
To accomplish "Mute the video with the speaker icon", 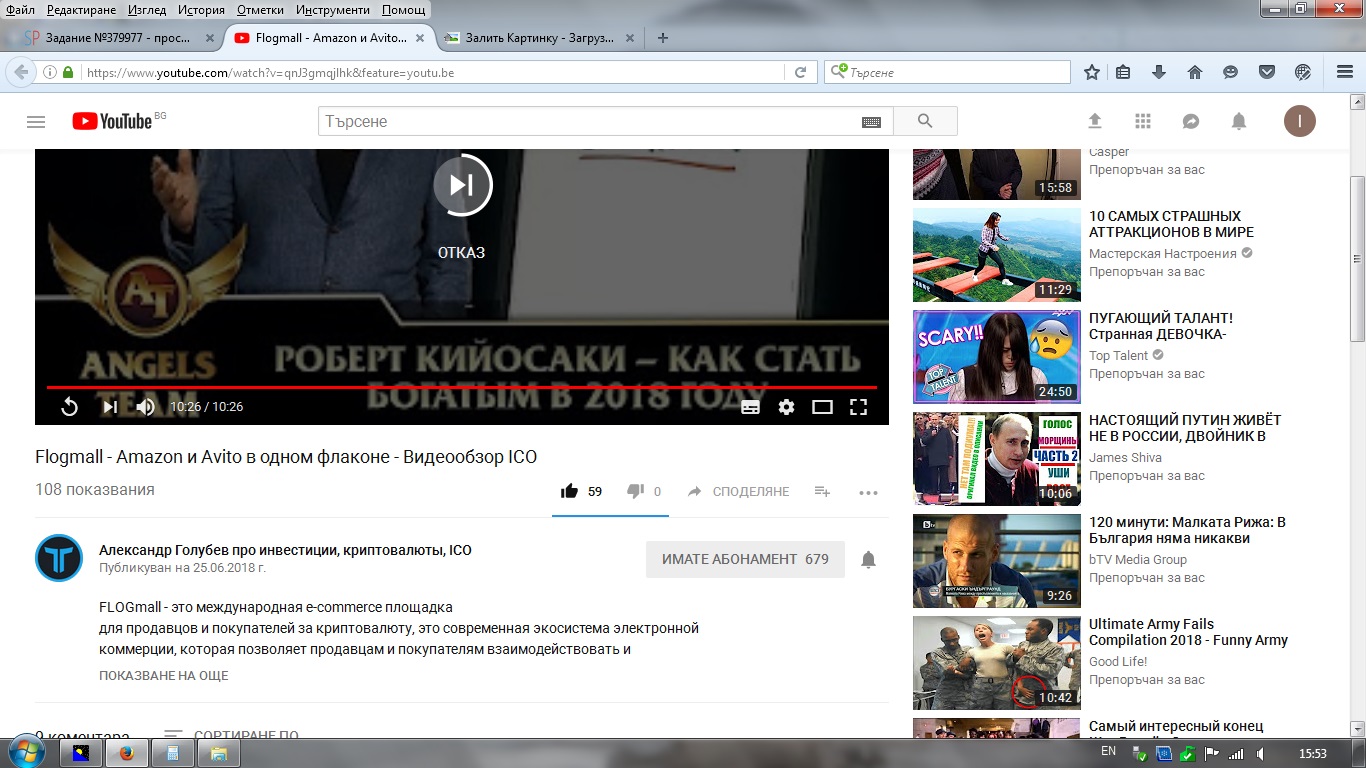I will (x=146, y=407).
